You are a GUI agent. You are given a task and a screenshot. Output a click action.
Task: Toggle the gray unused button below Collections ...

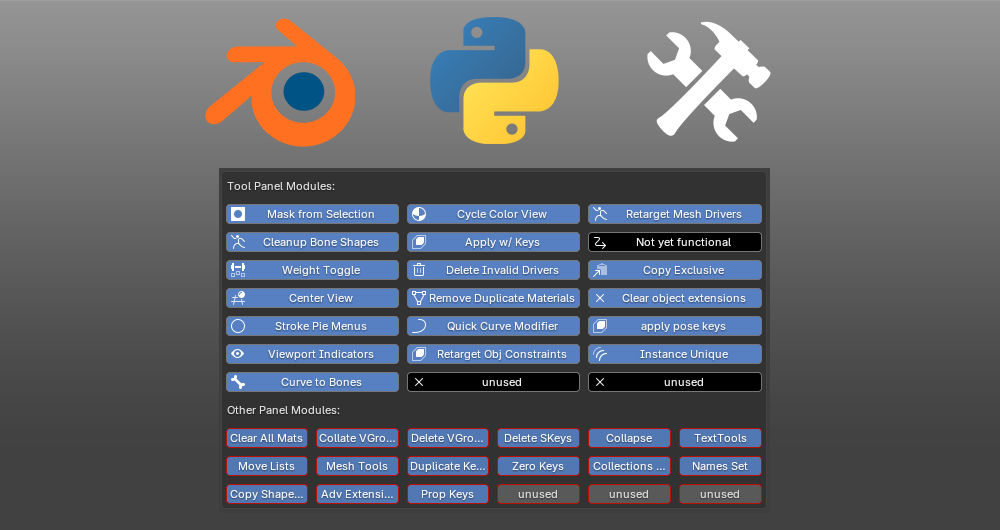[x=629, y=494]
